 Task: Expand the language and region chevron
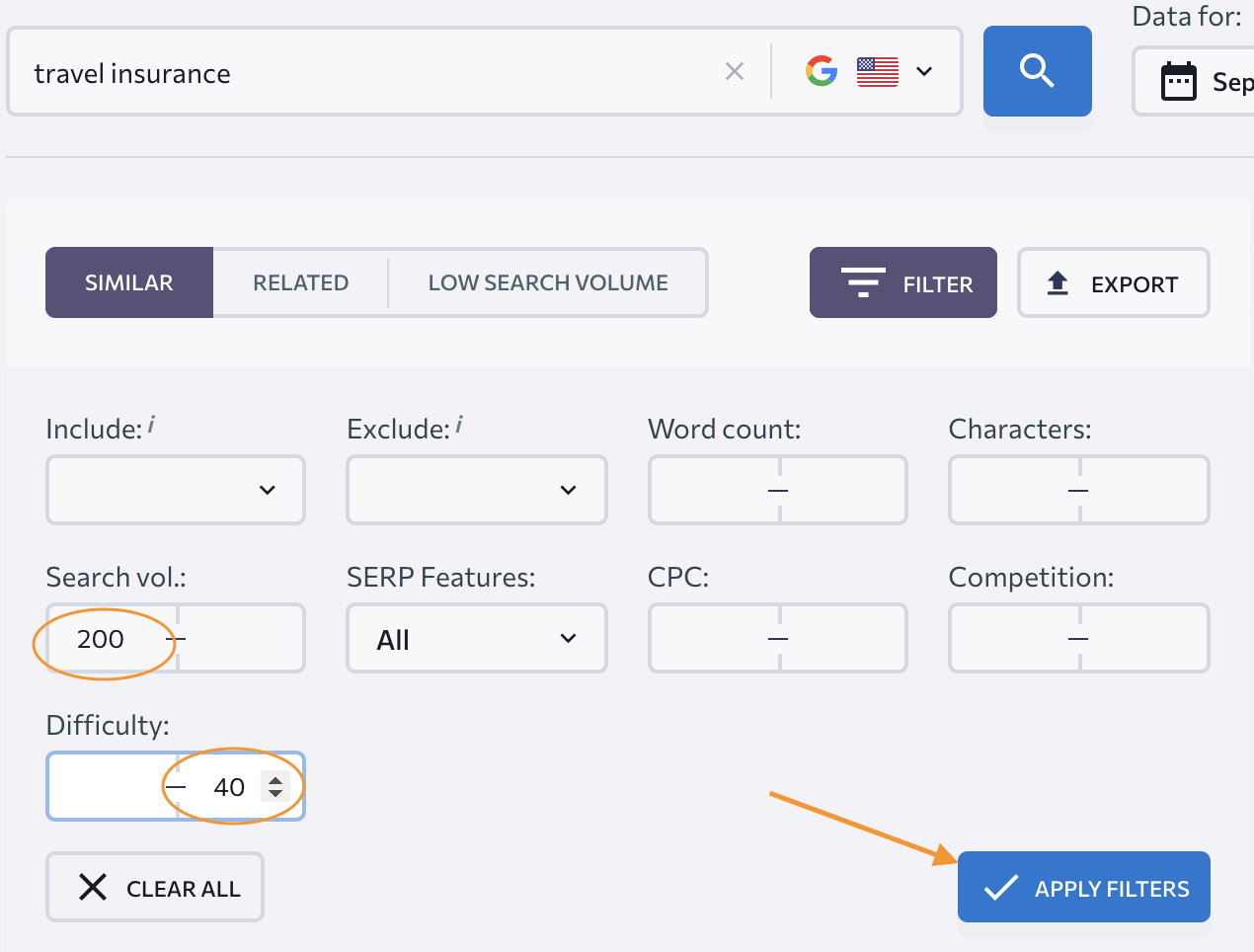(x=923, y=70)
